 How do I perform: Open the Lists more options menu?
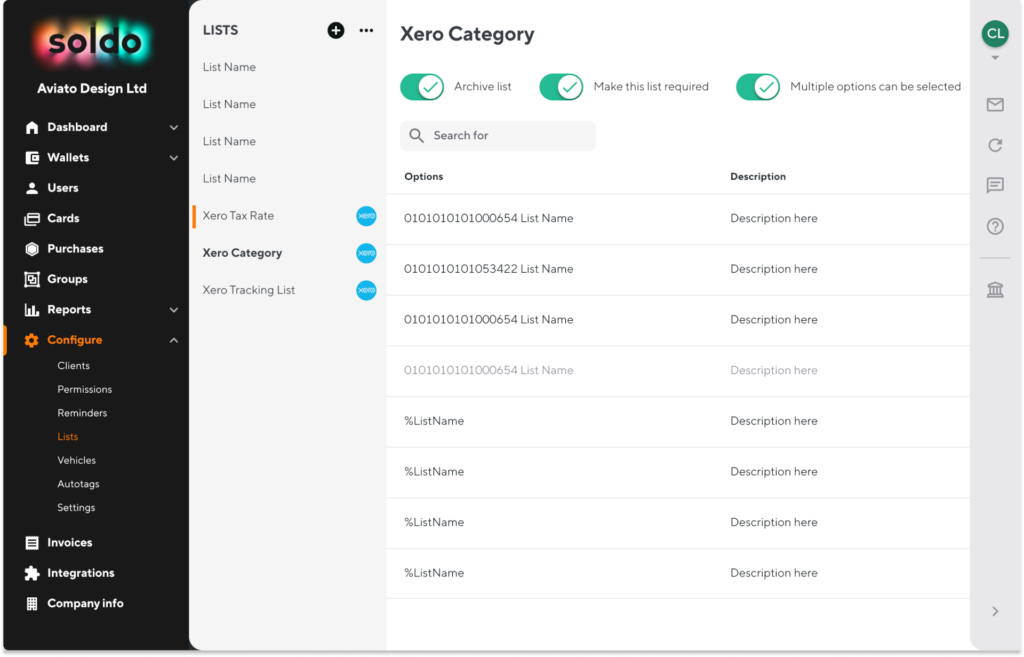pyautogui.click(x=366, y=30)
